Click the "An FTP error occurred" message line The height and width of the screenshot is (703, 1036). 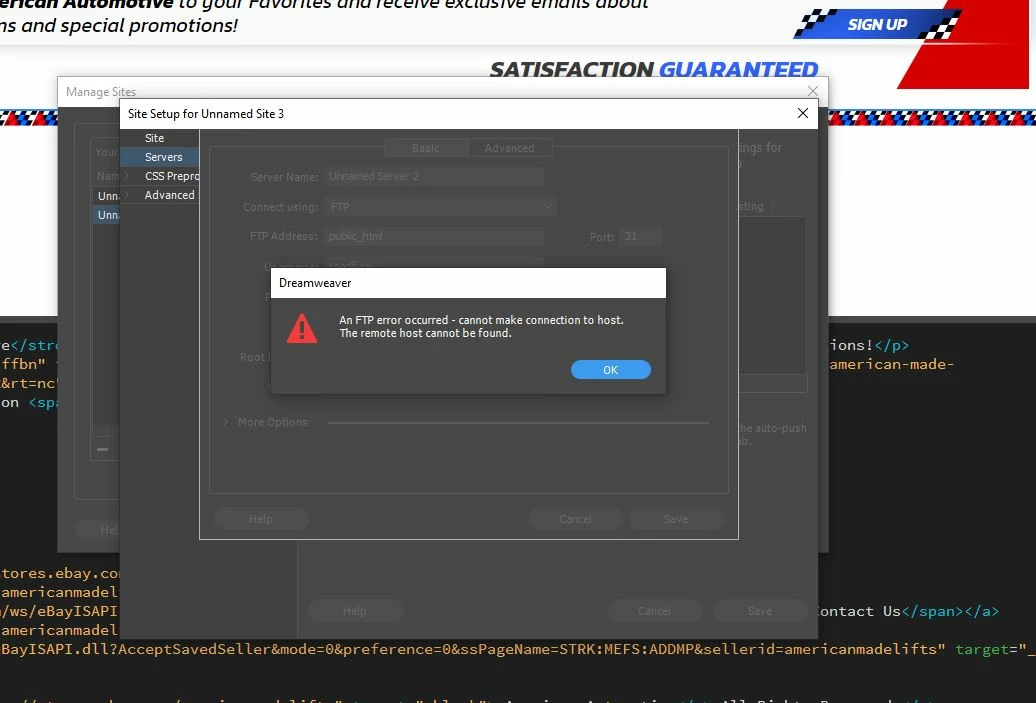(482, 320)
